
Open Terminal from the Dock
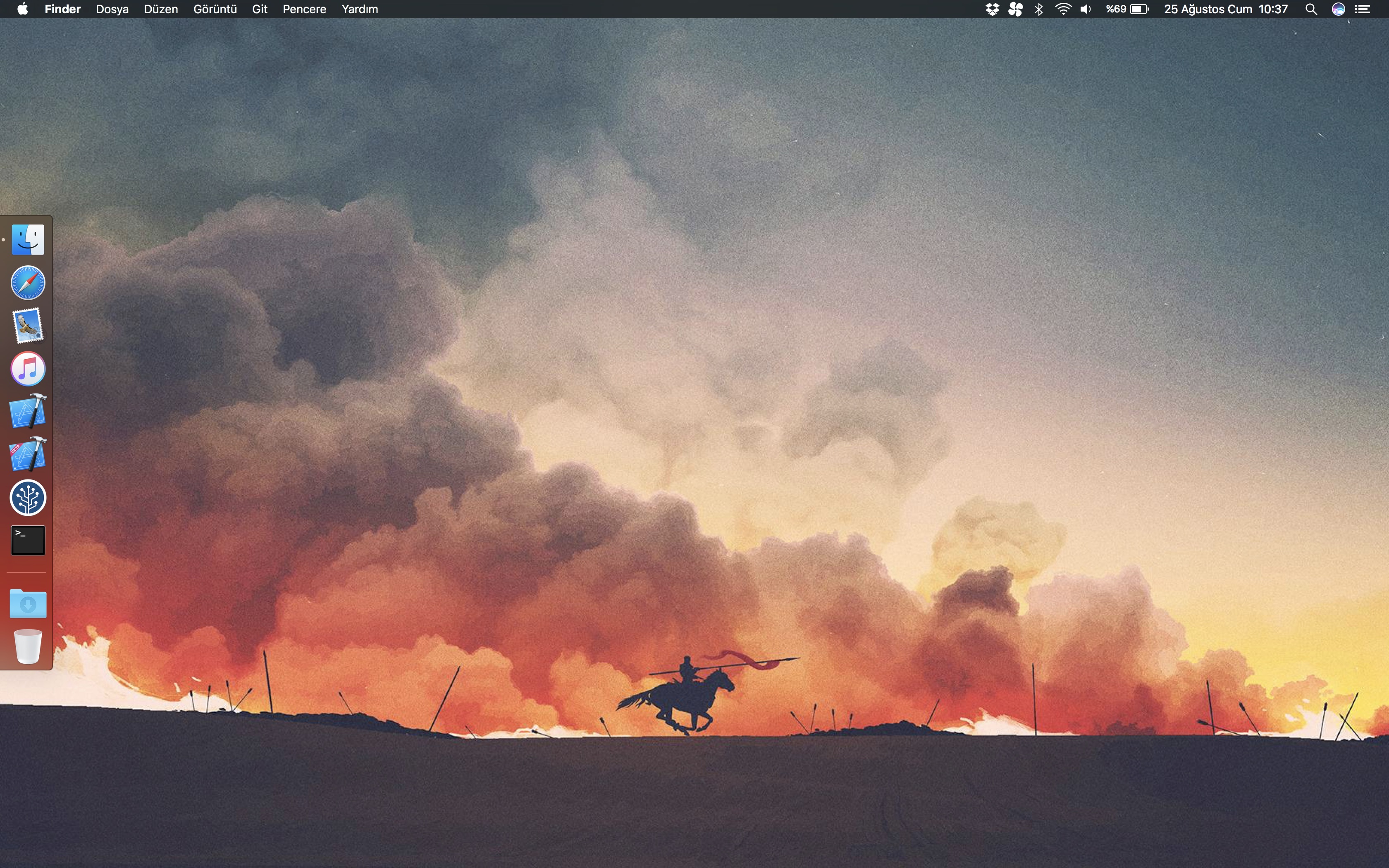[x=28, y=540]
